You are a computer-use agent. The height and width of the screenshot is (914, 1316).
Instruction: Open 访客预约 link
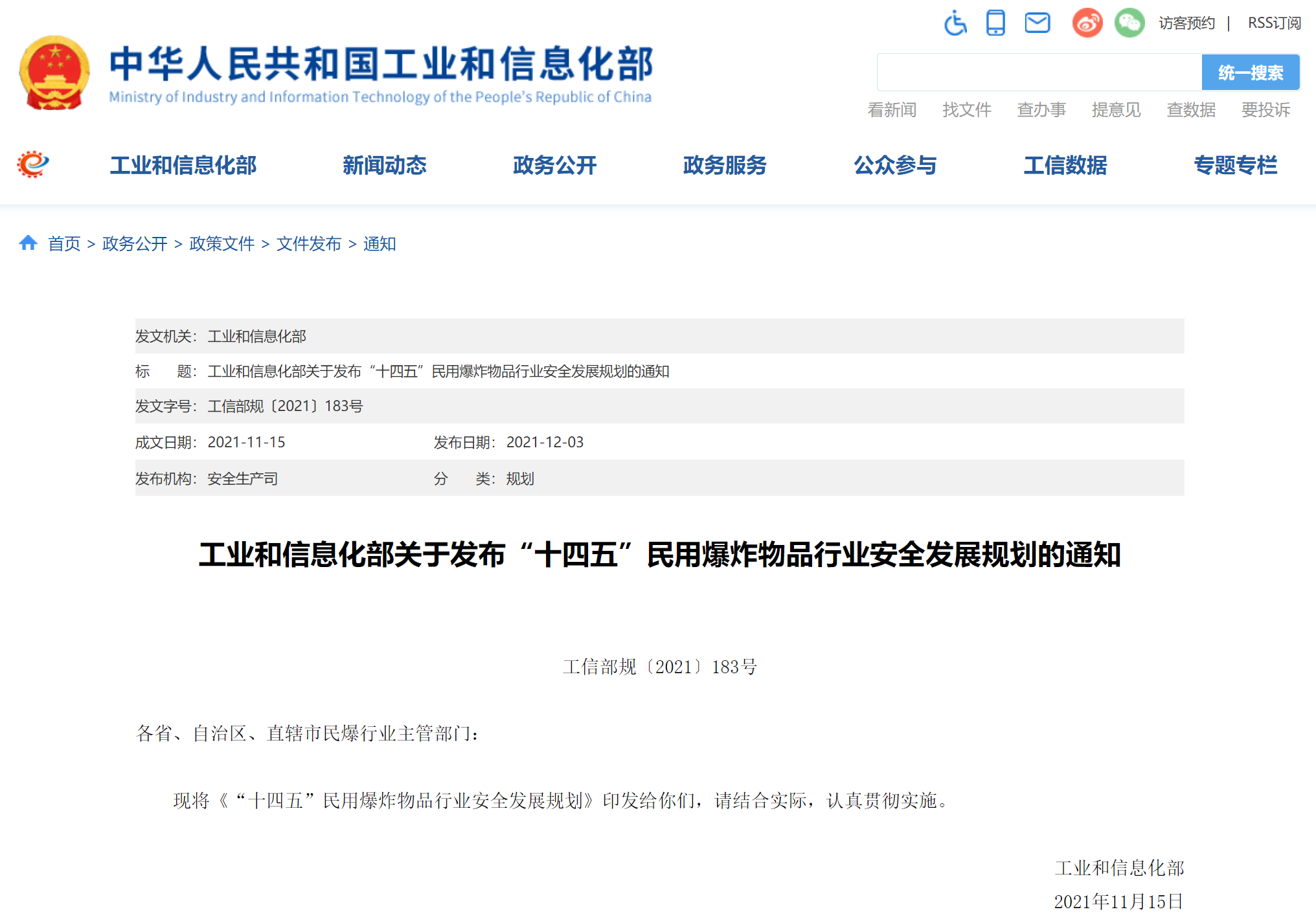[x=1186, y=23]
